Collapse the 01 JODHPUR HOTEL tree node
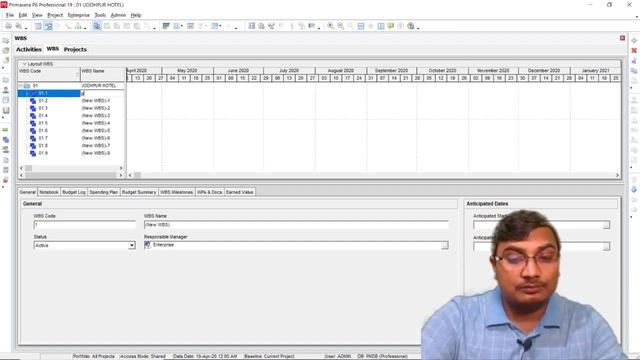Viewport: 640px width, 360px height. [x=21, y=86]
